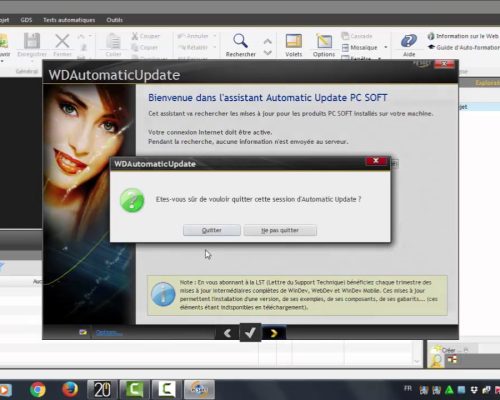Open Guide d'Auto-formation
This screenshot has height=400, width=500.
coord(464,47)
